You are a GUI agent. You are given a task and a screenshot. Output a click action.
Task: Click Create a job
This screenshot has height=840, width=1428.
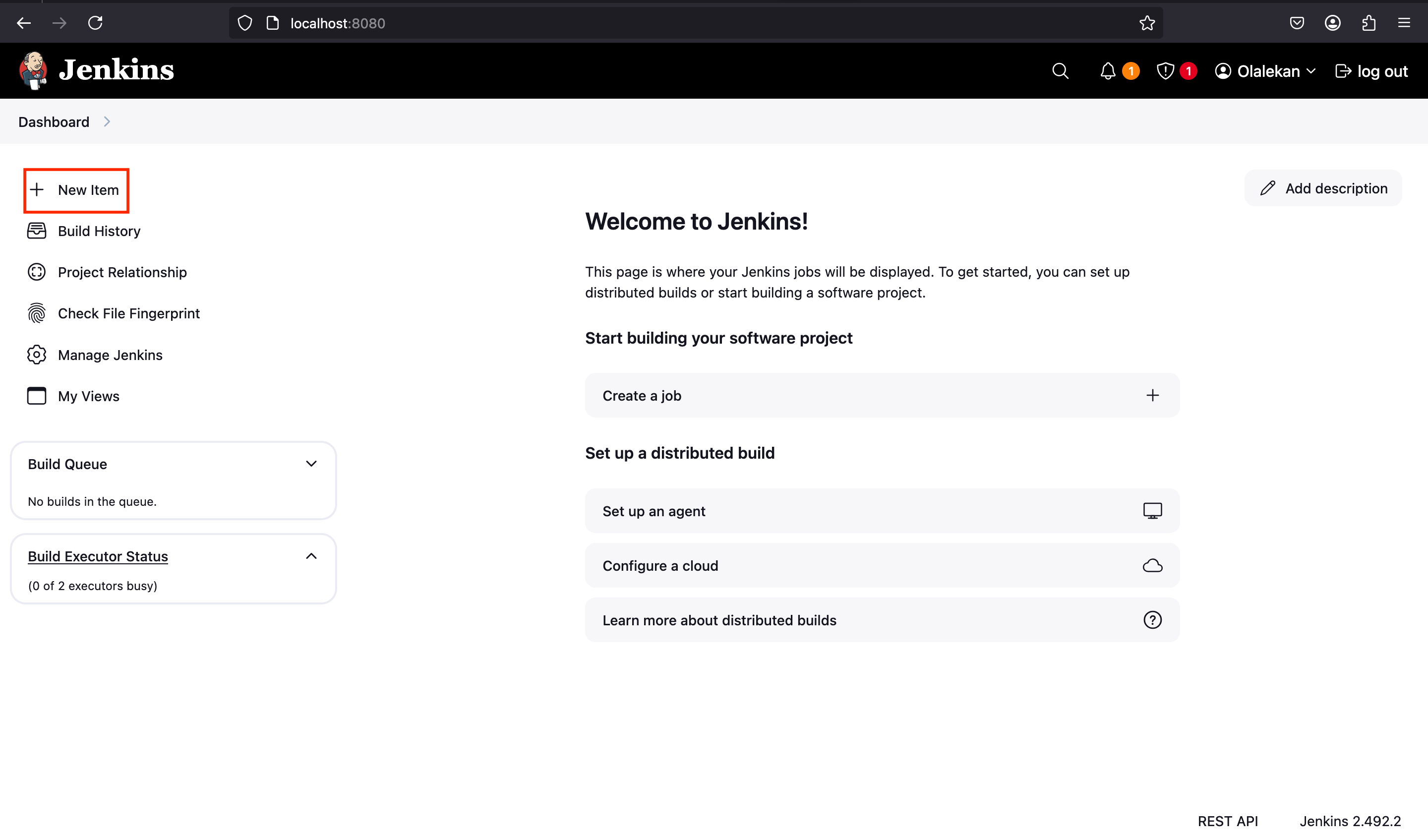pos(882,396)
